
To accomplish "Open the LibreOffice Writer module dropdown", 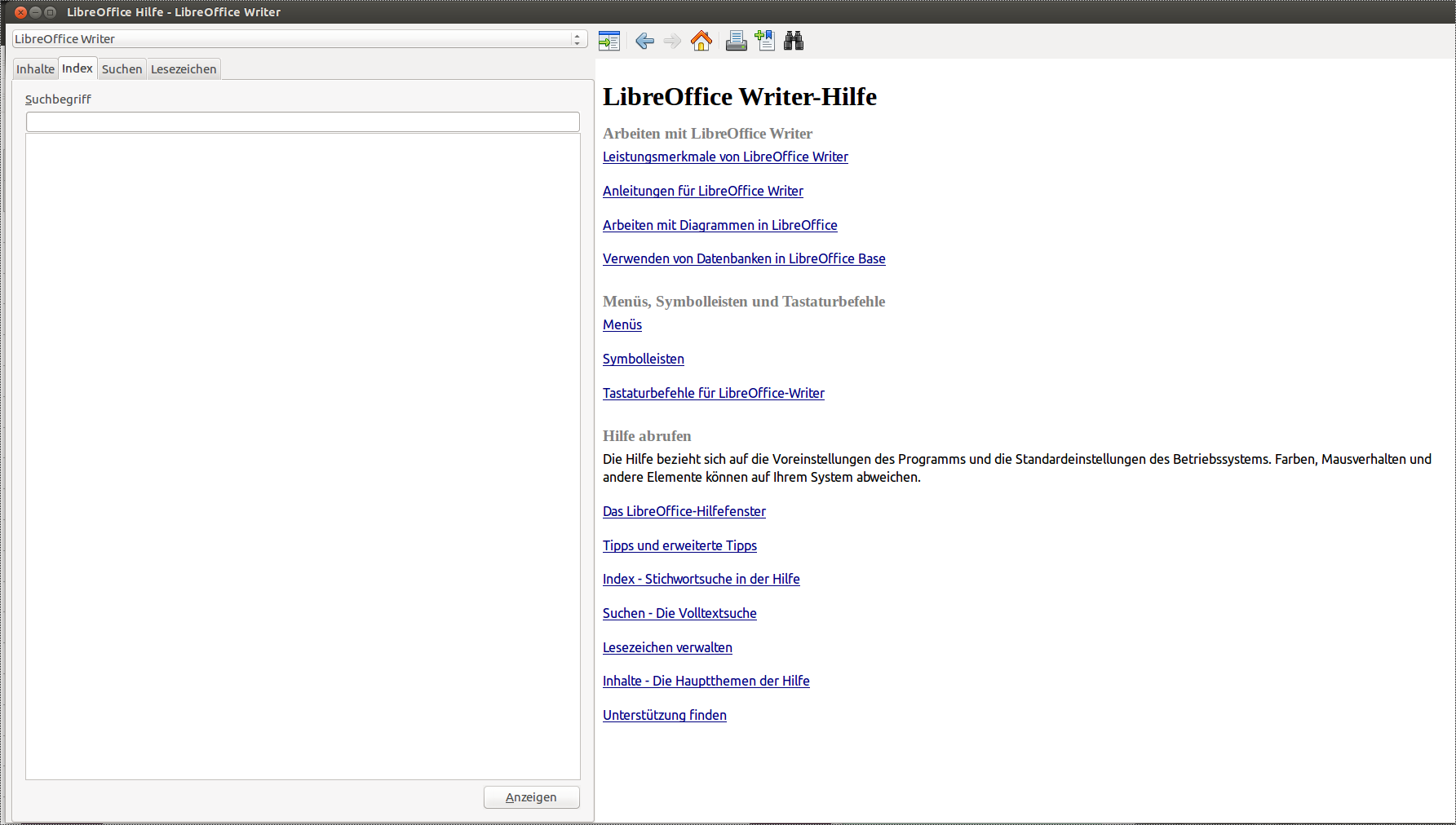I will point(300,39).
